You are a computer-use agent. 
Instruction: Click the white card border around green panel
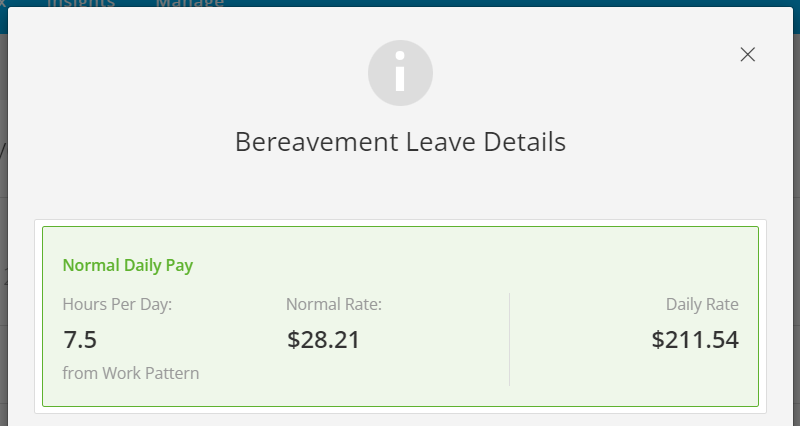click(x=400, y=223)
